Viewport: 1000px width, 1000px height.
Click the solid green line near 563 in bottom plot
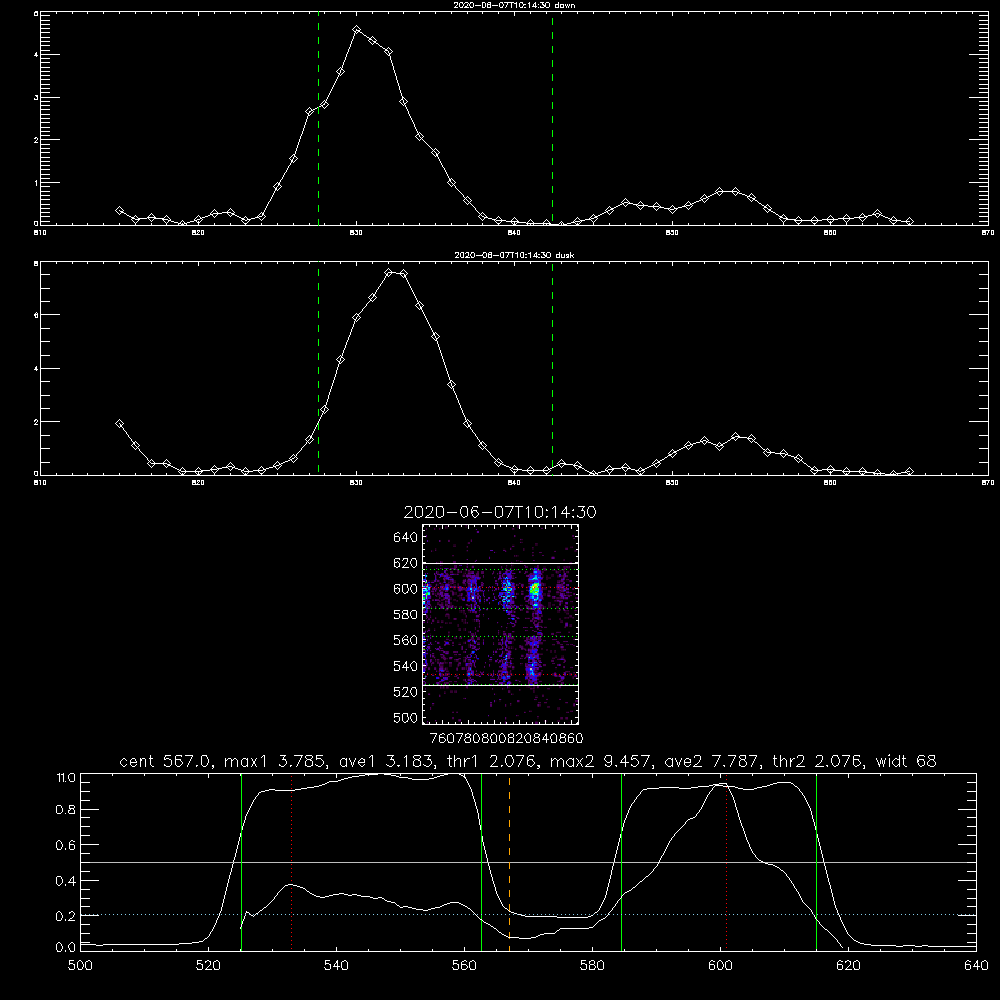[482, 862]
